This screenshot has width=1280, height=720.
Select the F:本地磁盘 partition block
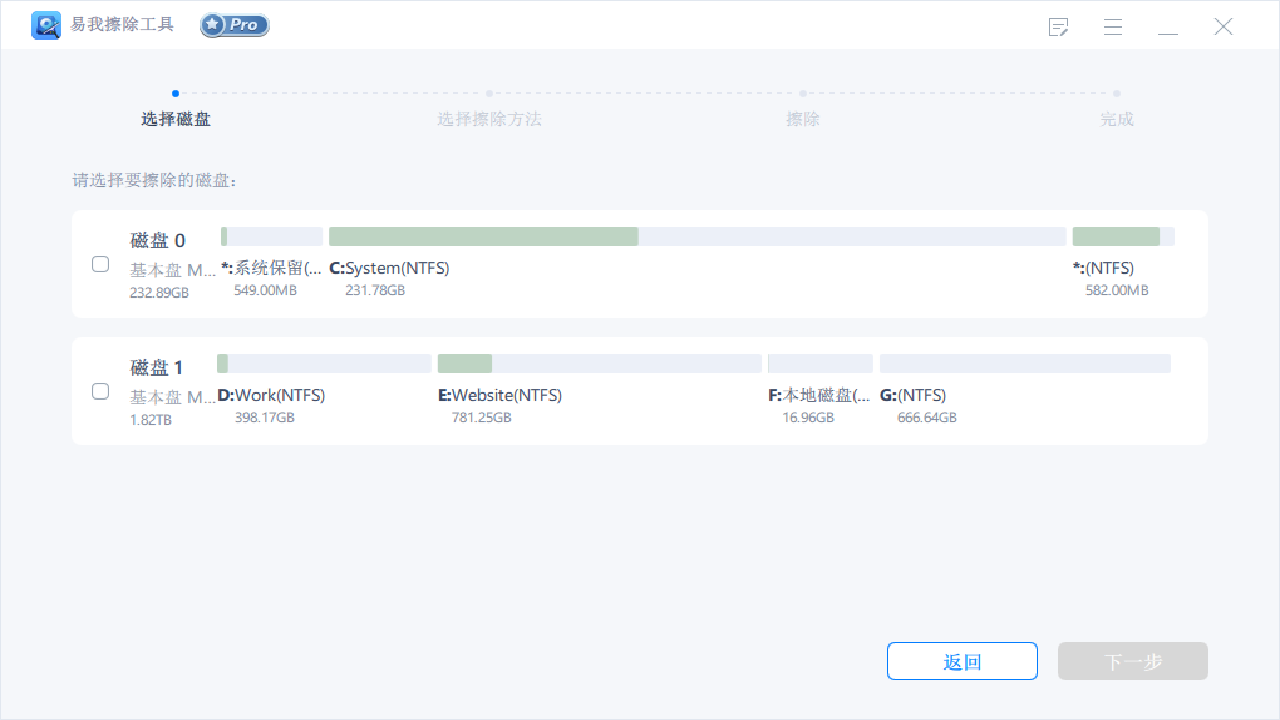pyautogui.click(x=820, y=363)
